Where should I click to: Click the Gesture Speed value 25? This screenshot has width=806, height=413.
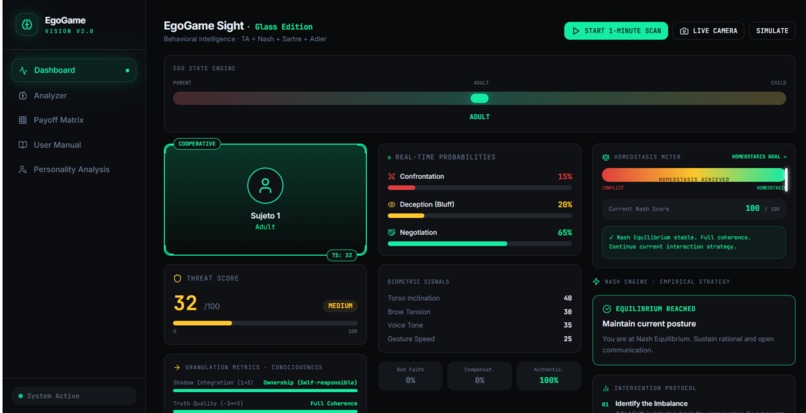(567, 339)
